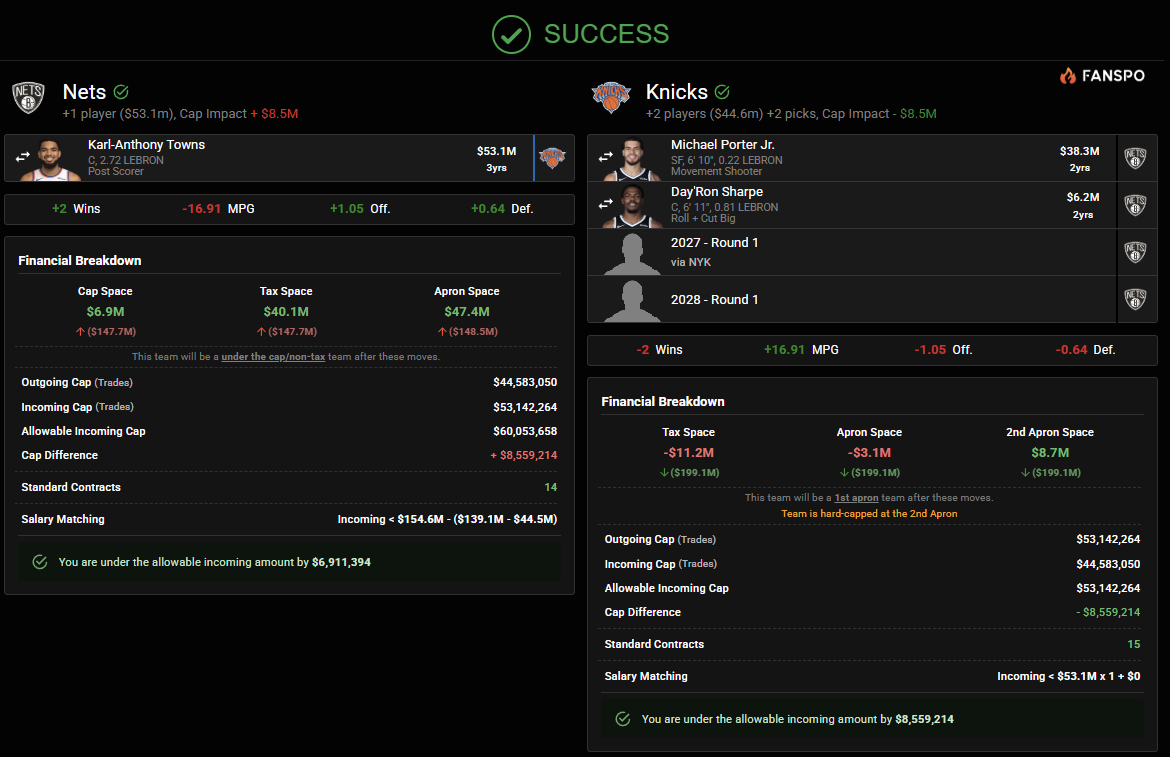Click the Knicks team logo in header
The image size is (1170, 757).
[x=611, y=97]
